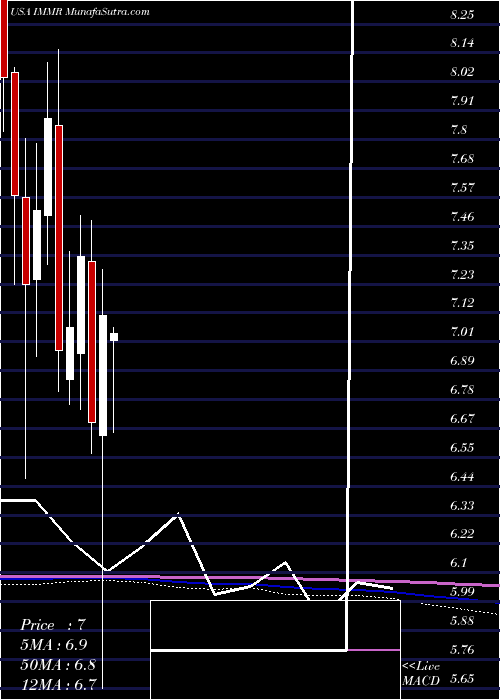Click the white candle body topping near 7.8
This screenshot has height=700, width=500.
coord(48,167)
